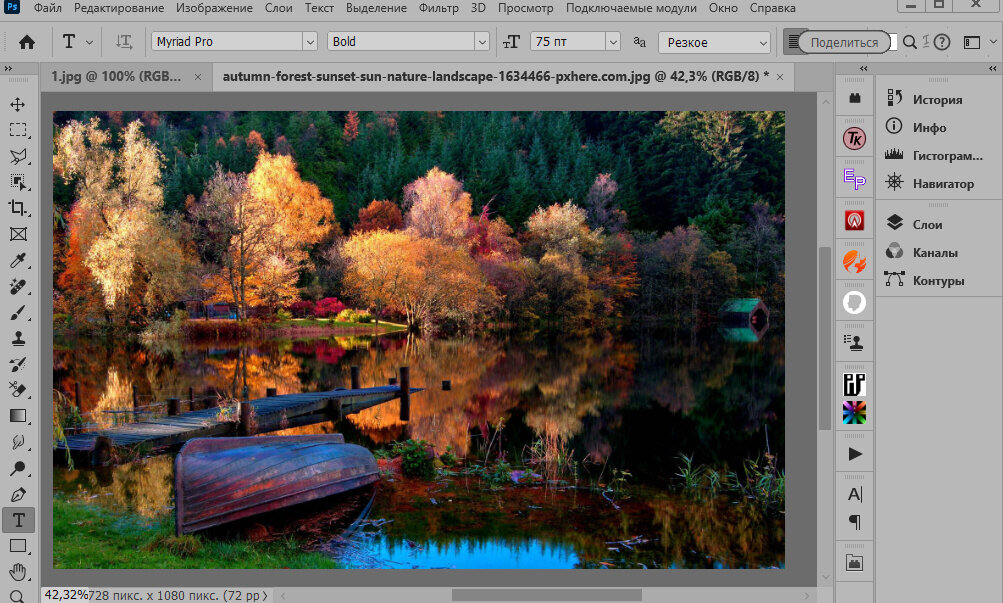Select the Polygonal Lasso tool

pyautogui.click(x=18, y=156)
